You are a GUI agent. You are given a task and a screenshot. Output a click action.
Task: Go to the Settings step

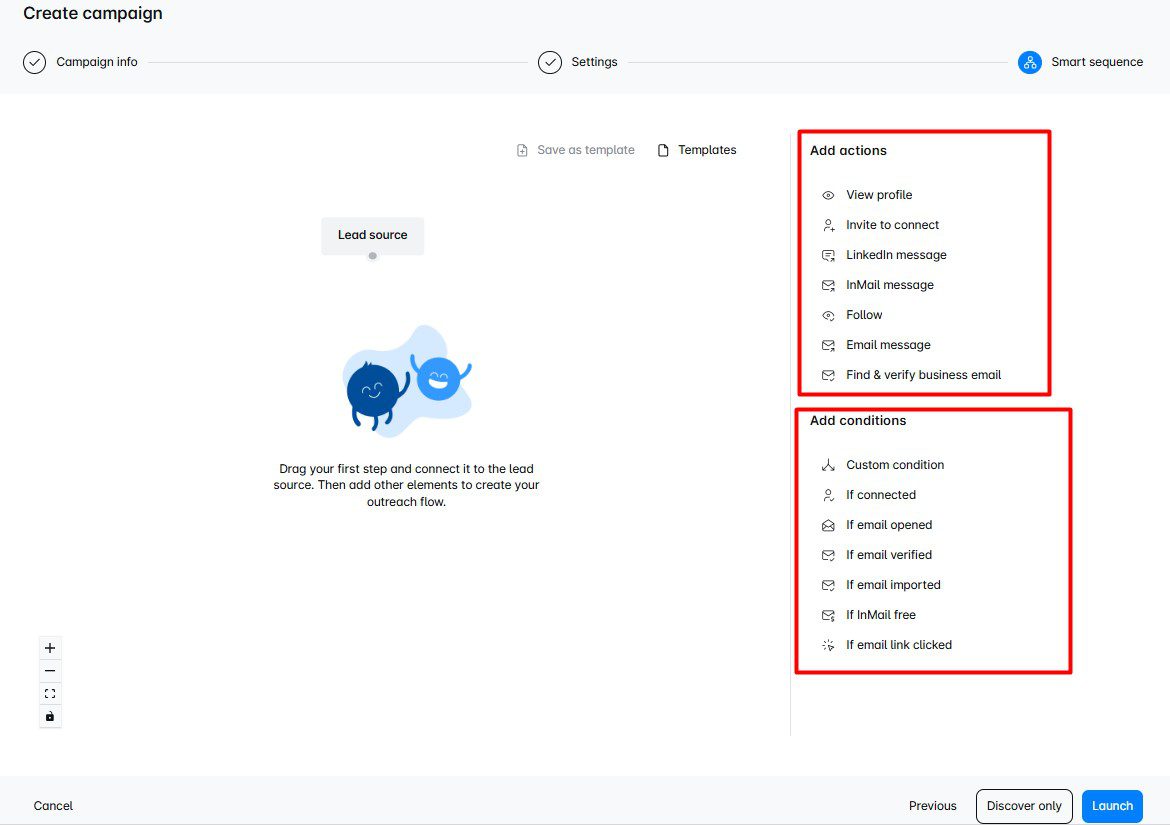pyautogui.click(x=595, y=62)
